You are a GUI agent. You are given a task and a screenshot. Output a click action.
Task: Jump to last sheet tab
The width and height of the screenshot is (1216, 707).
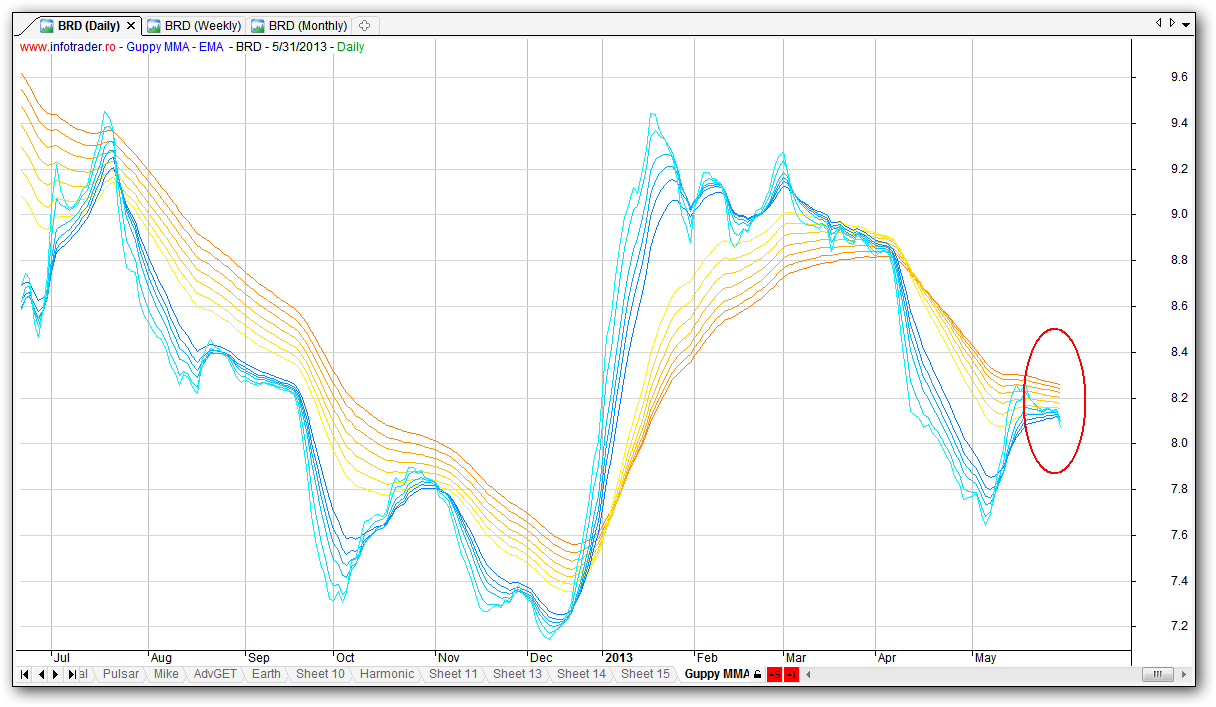(72, 675)
